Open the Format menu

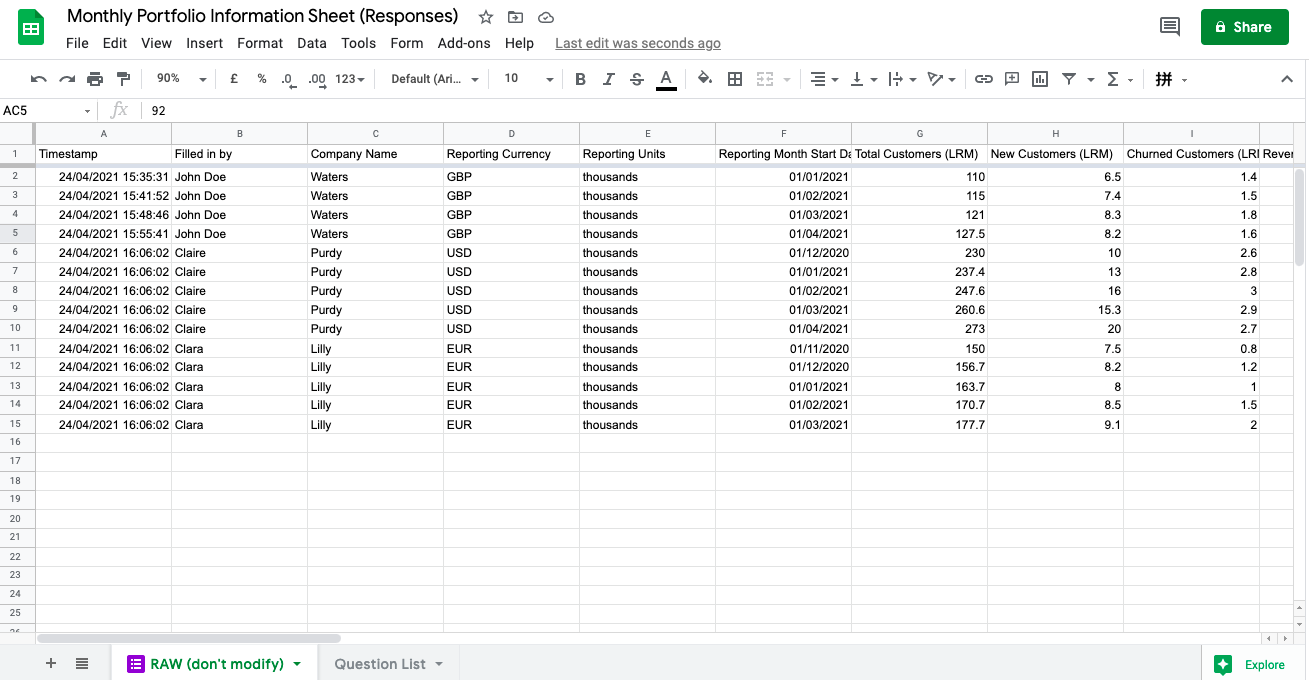pos(260,43)
